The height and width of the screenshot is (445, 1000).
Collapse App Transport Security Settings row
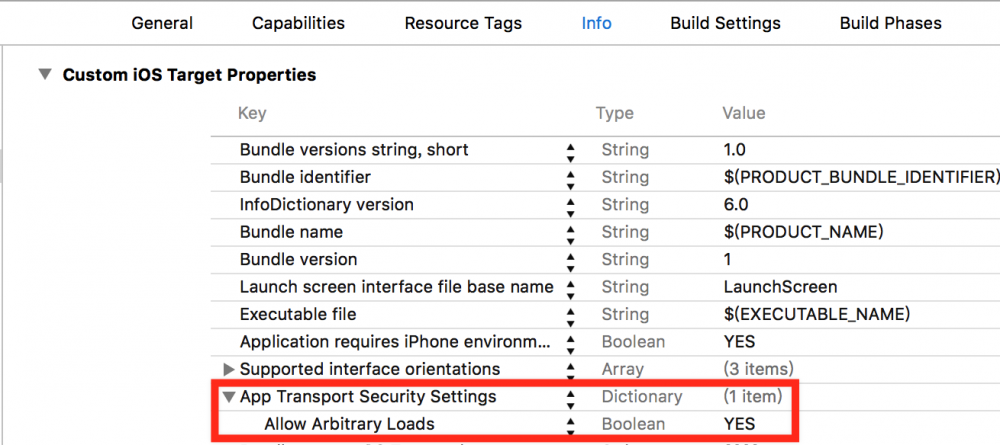point(229,397)
